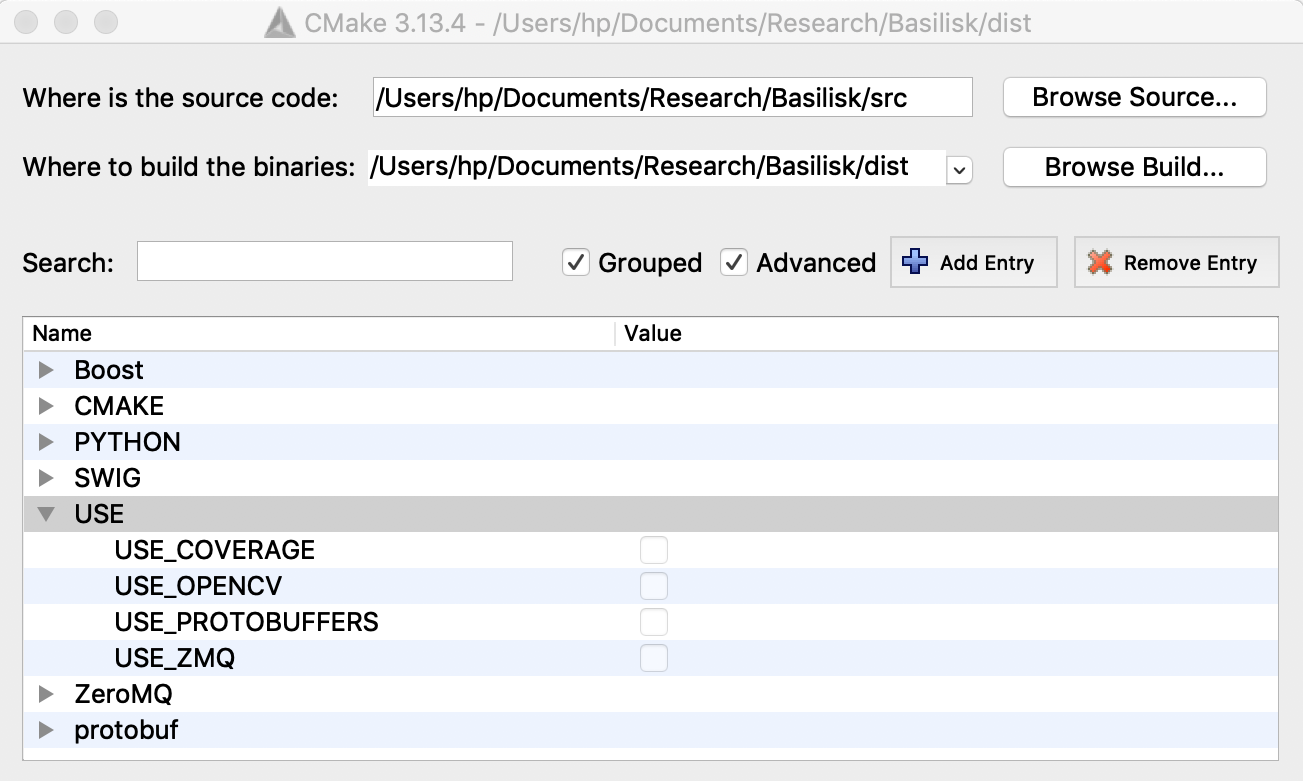Enable the USE_COVERAGE option

click(654, 550)
